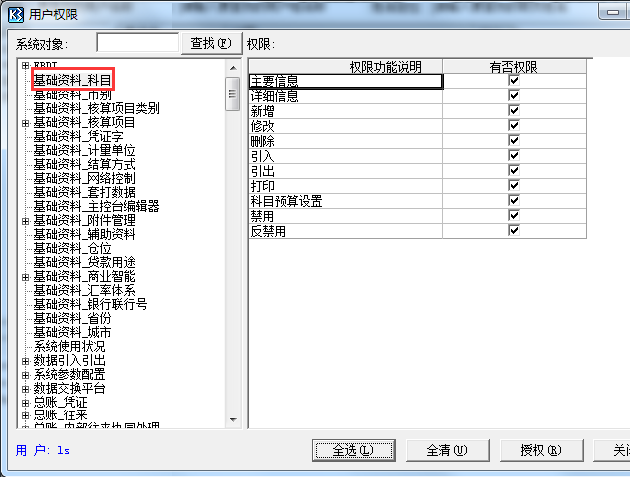Click the 查找(F) search button
The image size is (630, 477).
coord(211,43)
